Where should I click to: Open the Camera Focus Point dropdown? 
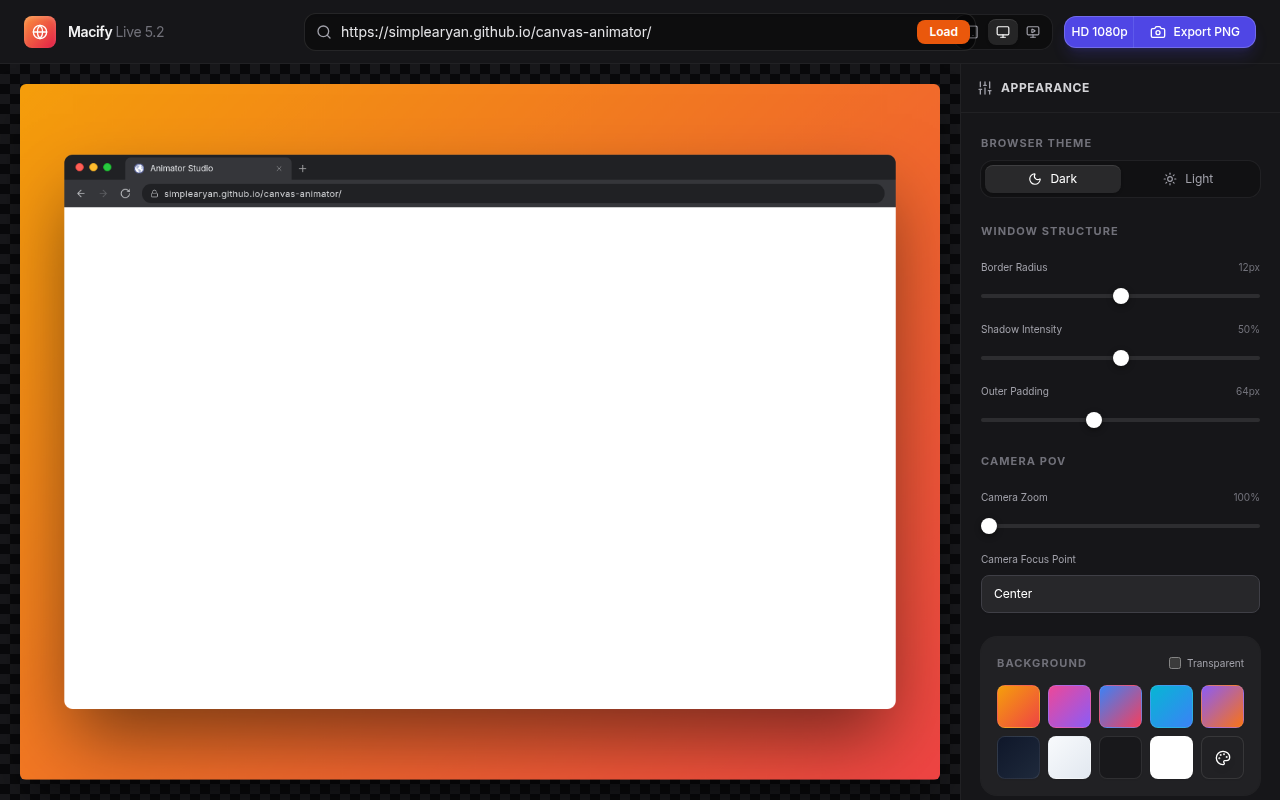[x=1120, y=594]
